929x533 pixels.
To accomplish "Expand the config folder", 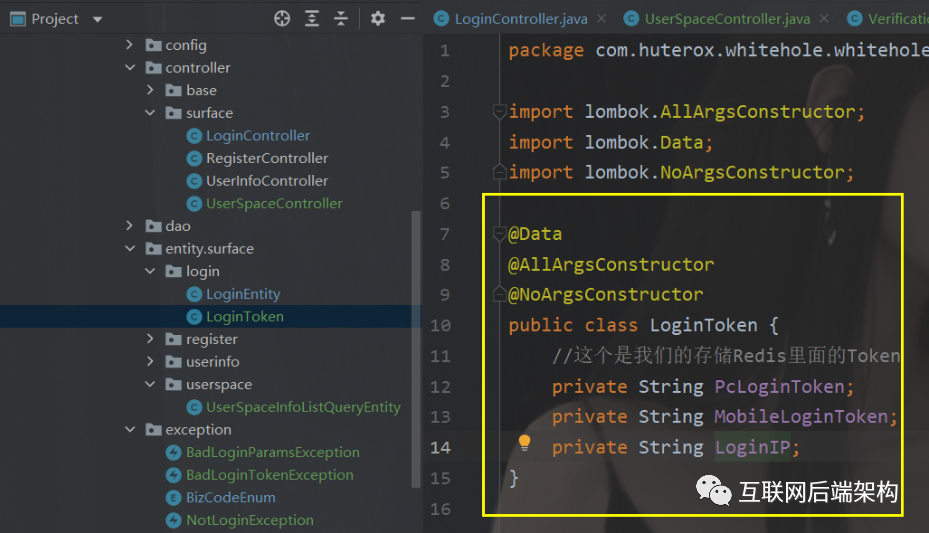I will pyautogui.click(x=129, y=44).
